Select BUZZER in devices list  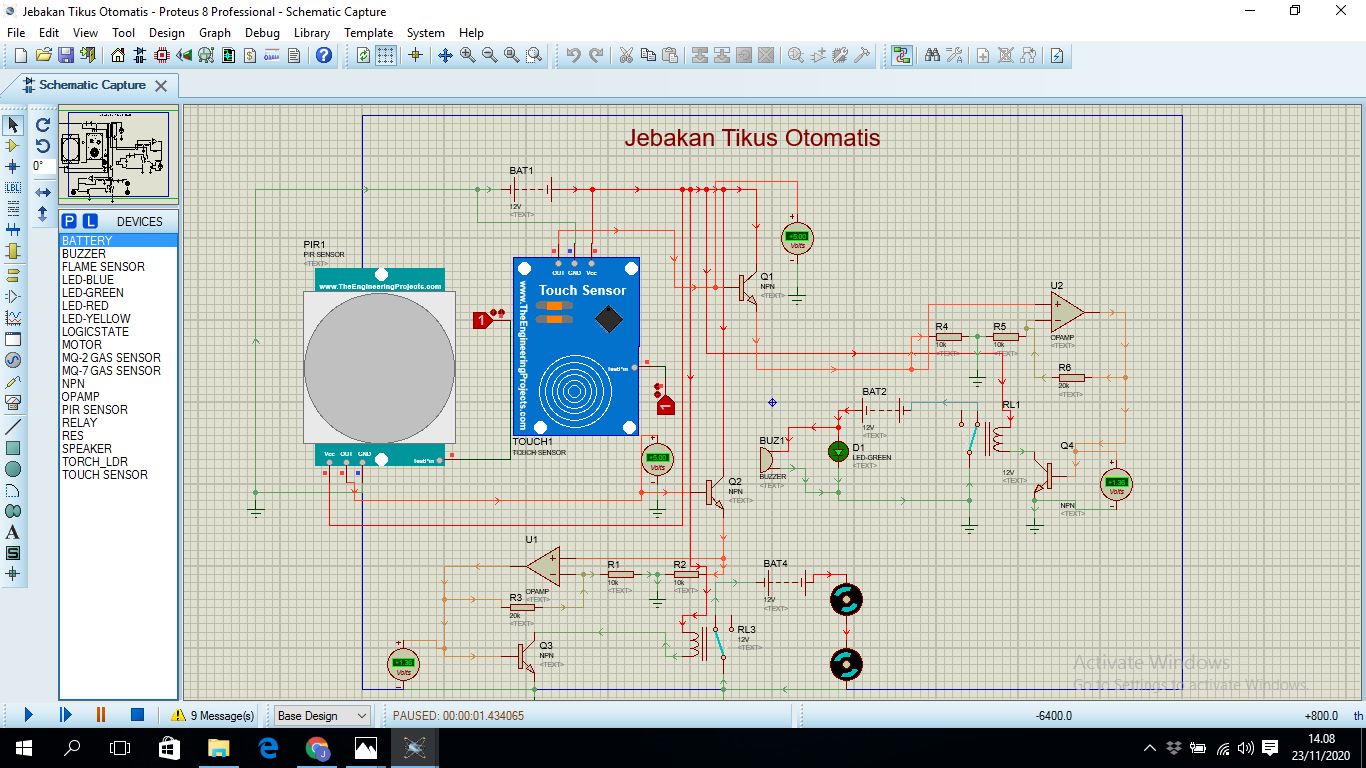[84, 254]
